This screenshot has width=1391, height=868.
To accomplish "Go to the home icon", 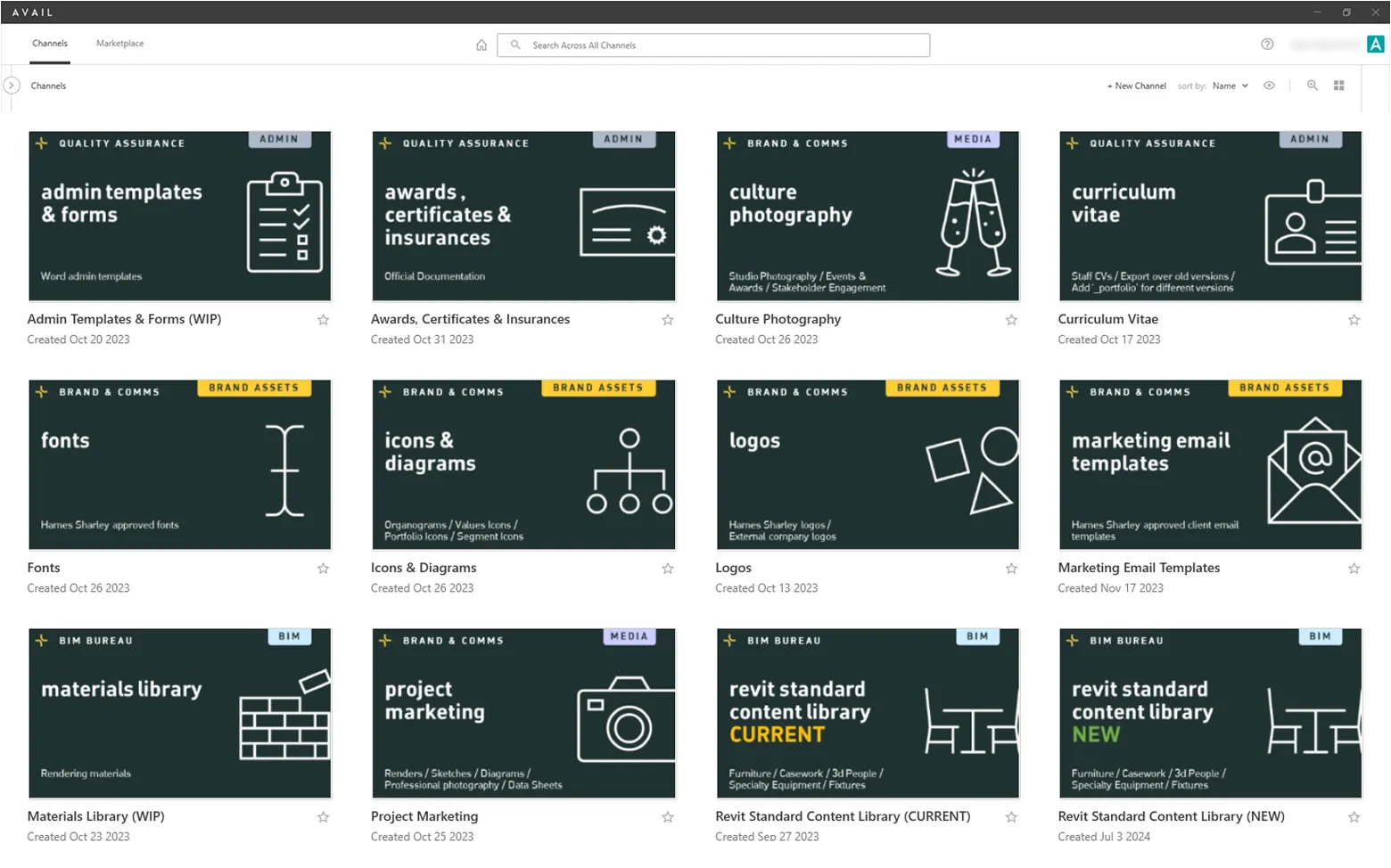I will (x=481, y=45).
